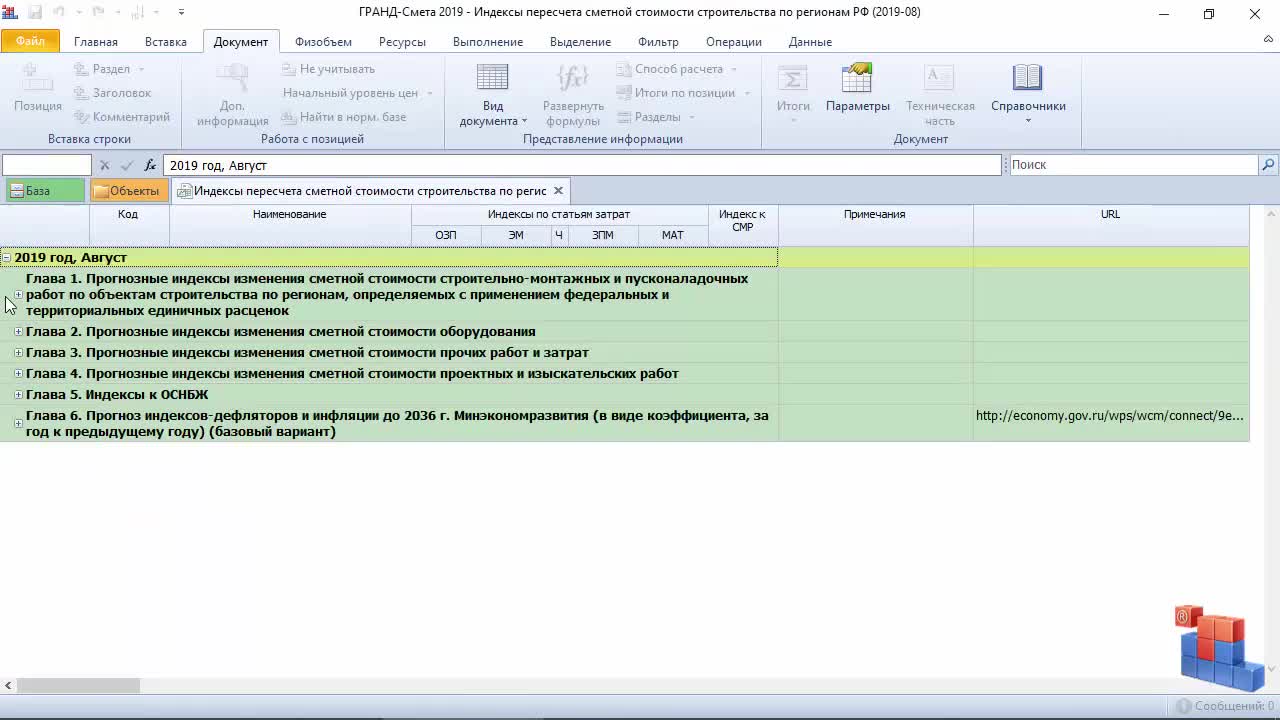
Task: Click the Код column header
Action: (x=128, y=226)
